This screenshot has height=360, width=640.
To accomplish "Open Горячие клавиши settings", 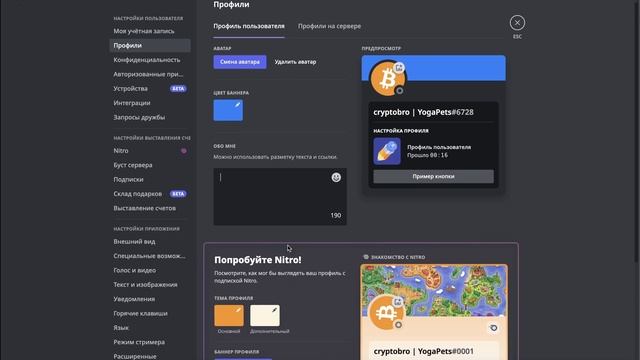I will (x=150, y=313).
